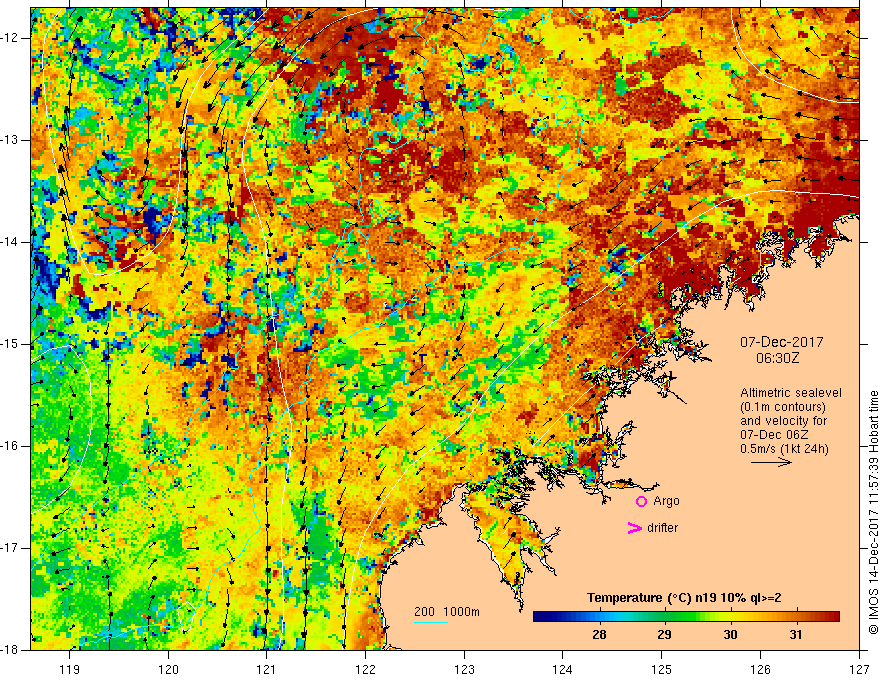Image resolution: width=880 pixels, height=680 pixels.
Task: Click colorbar tick label 30
Action: coord(730,635)
